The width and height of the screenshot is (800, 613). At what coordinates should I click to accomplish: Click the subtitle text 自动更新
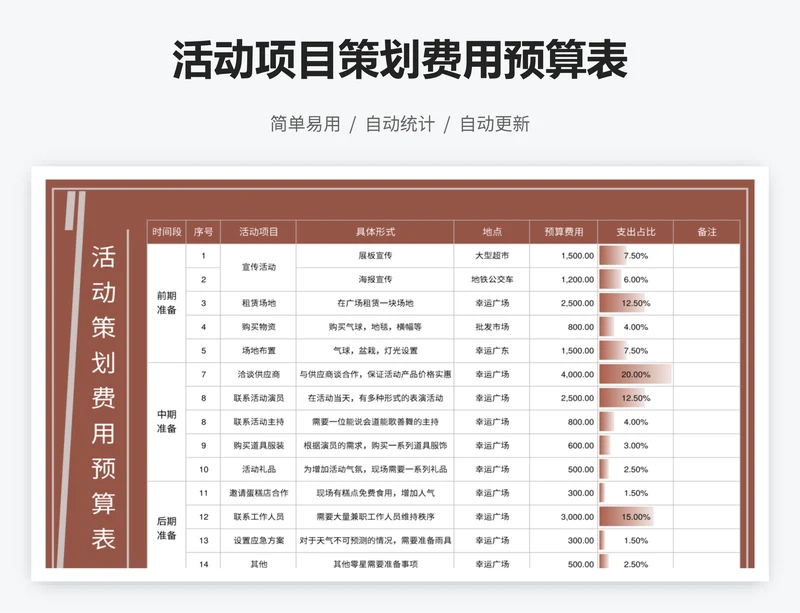495,124
